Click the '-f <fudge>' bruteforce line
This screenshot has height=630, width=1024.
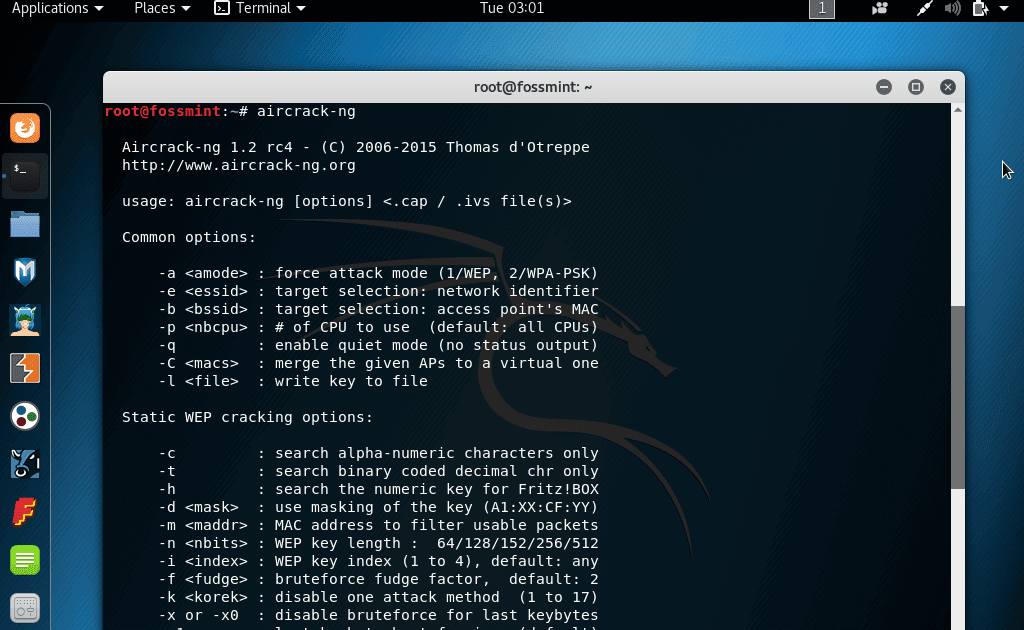(x=378, y=579)
